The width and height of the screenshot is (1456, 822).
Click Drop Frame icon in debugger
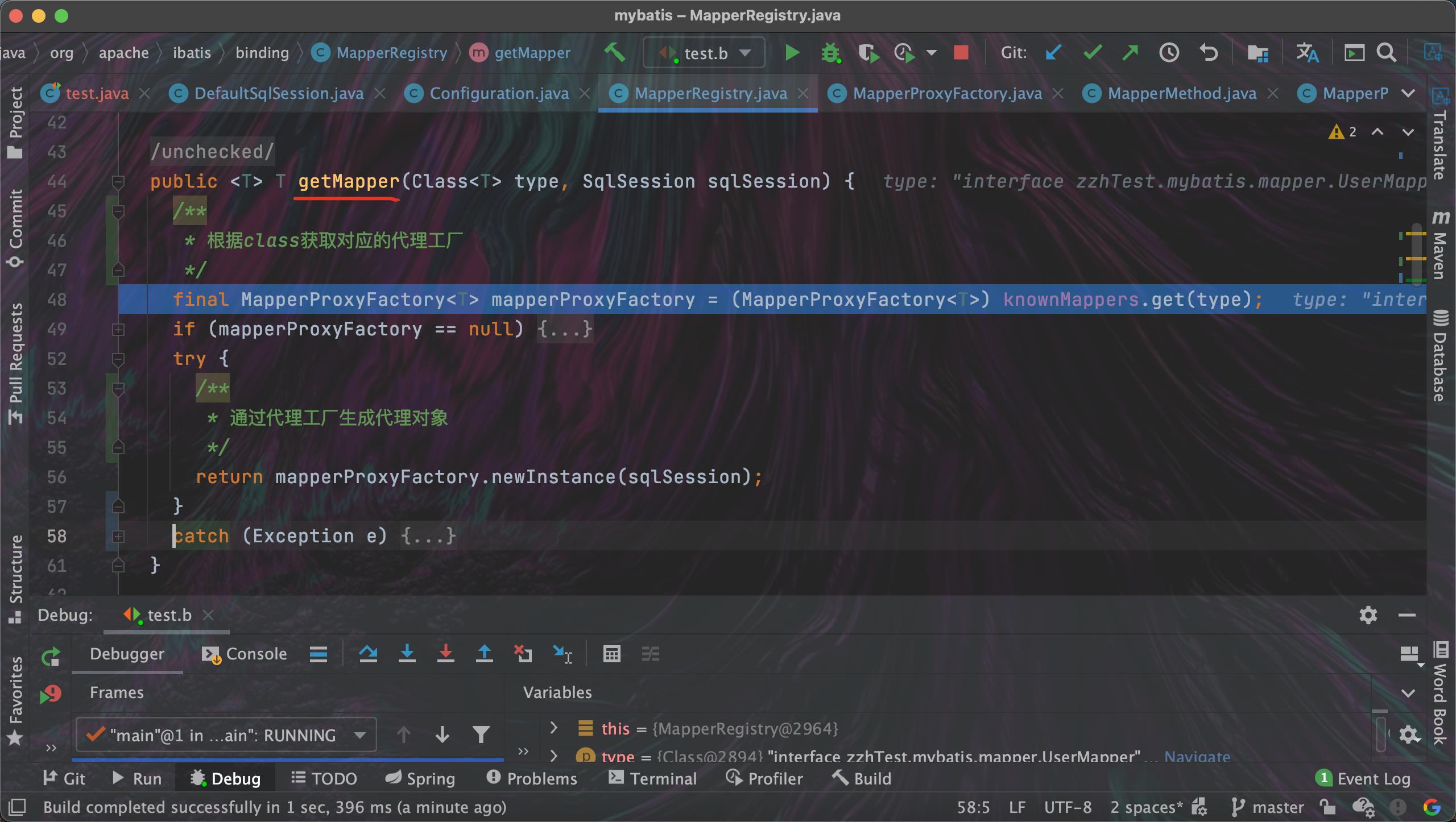[523, 654]
